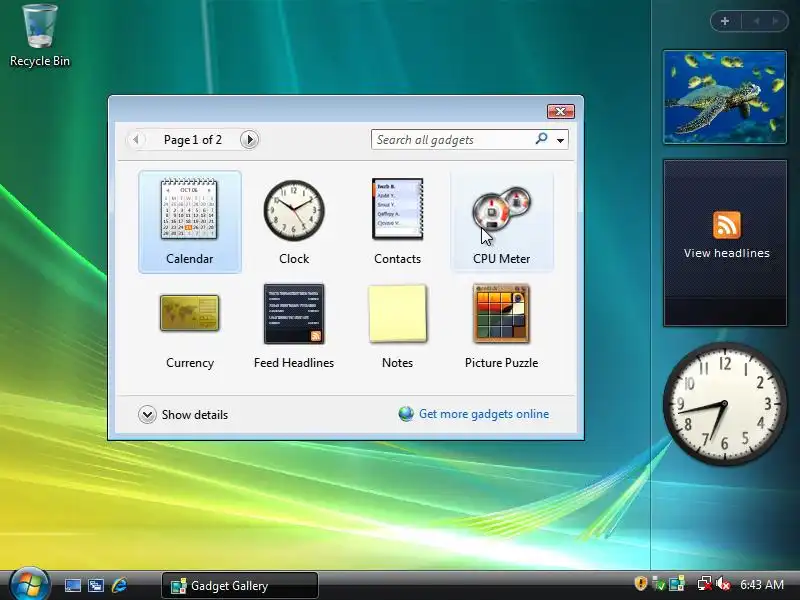Click the sidebar previous arrow
The width and height of the screenshot is (800, 600).
click(x=756, y=21)
